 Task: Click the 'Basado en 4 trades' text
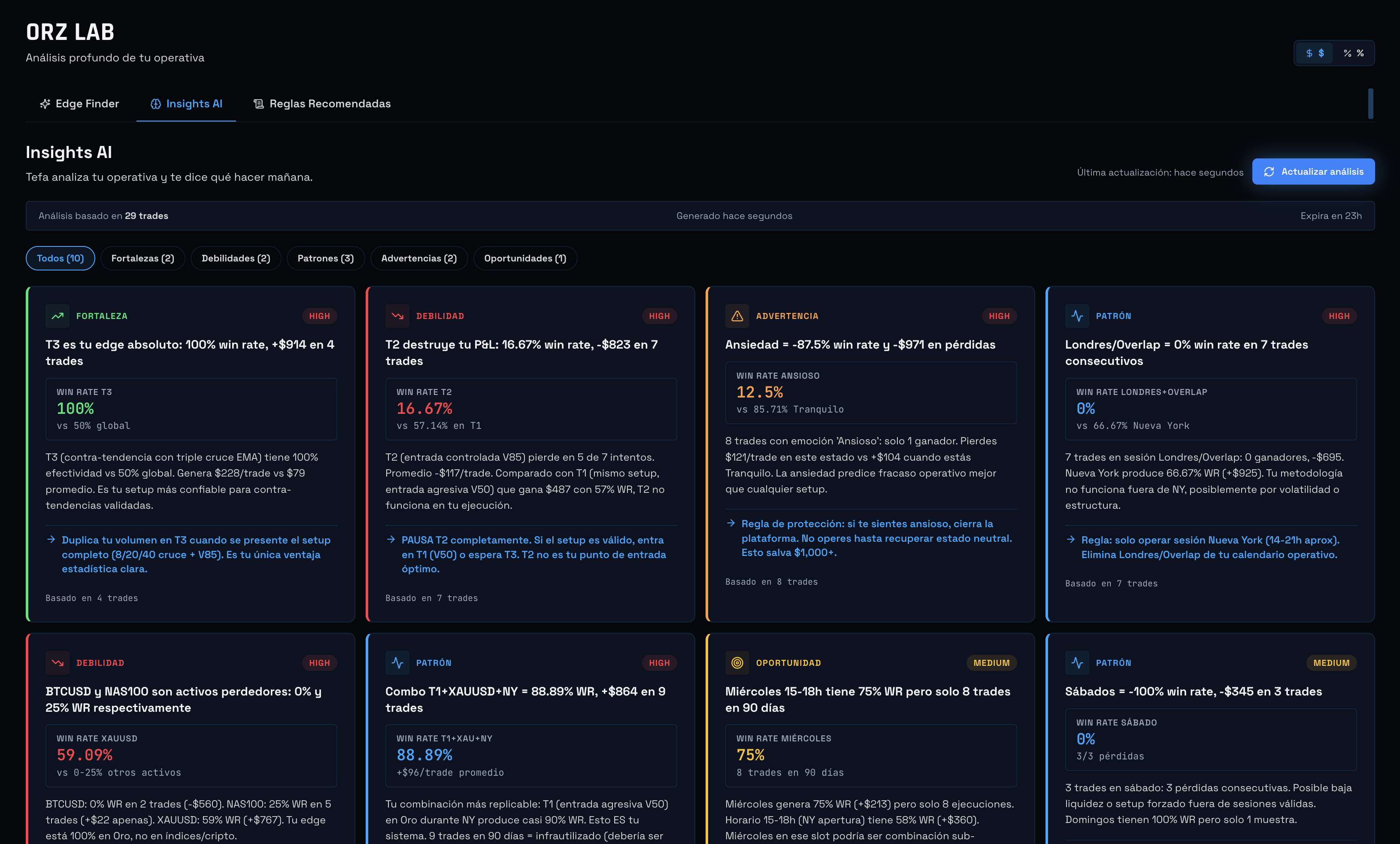(x=91, y=598)
